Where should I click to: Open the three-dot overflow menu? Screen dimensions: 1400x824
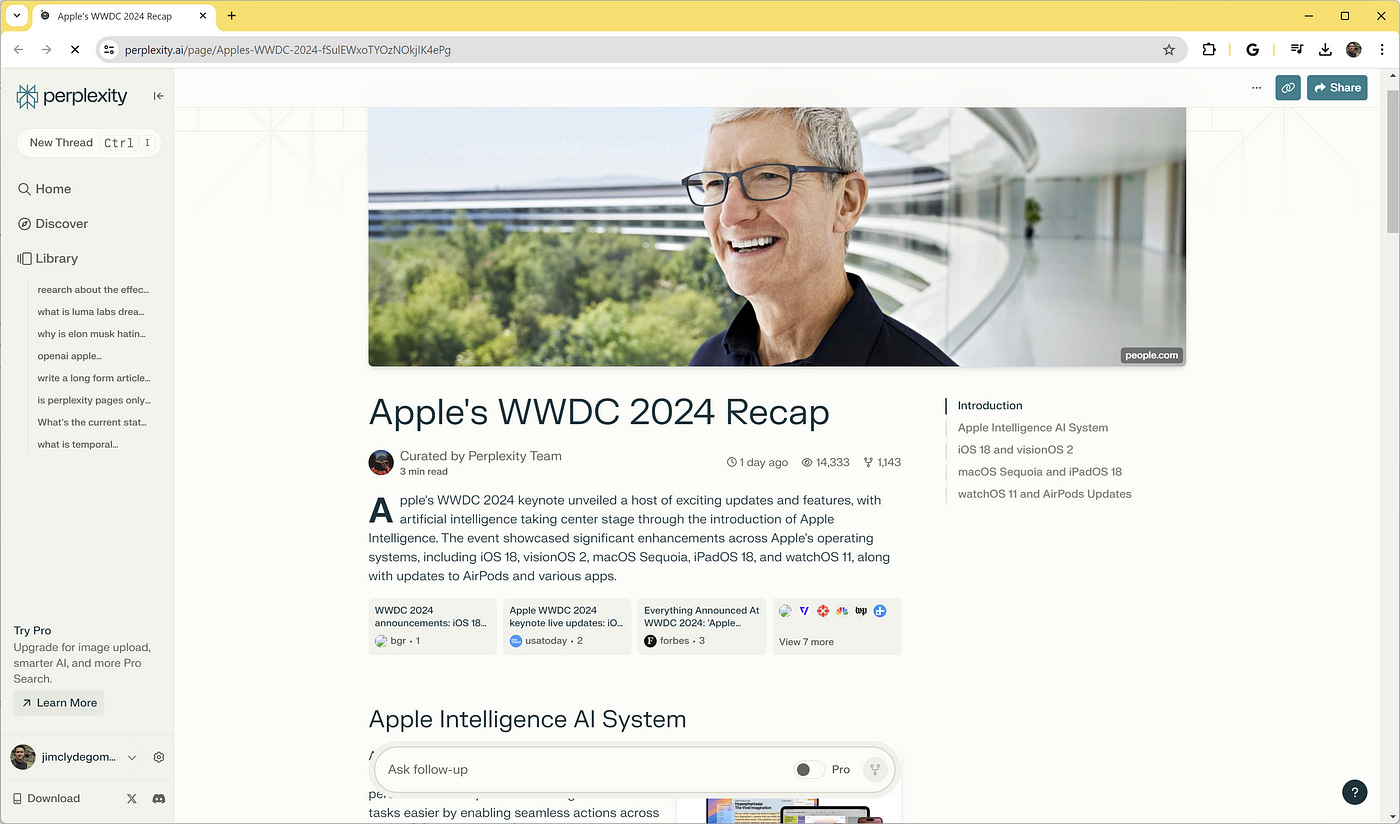(x=1256, y=88)
